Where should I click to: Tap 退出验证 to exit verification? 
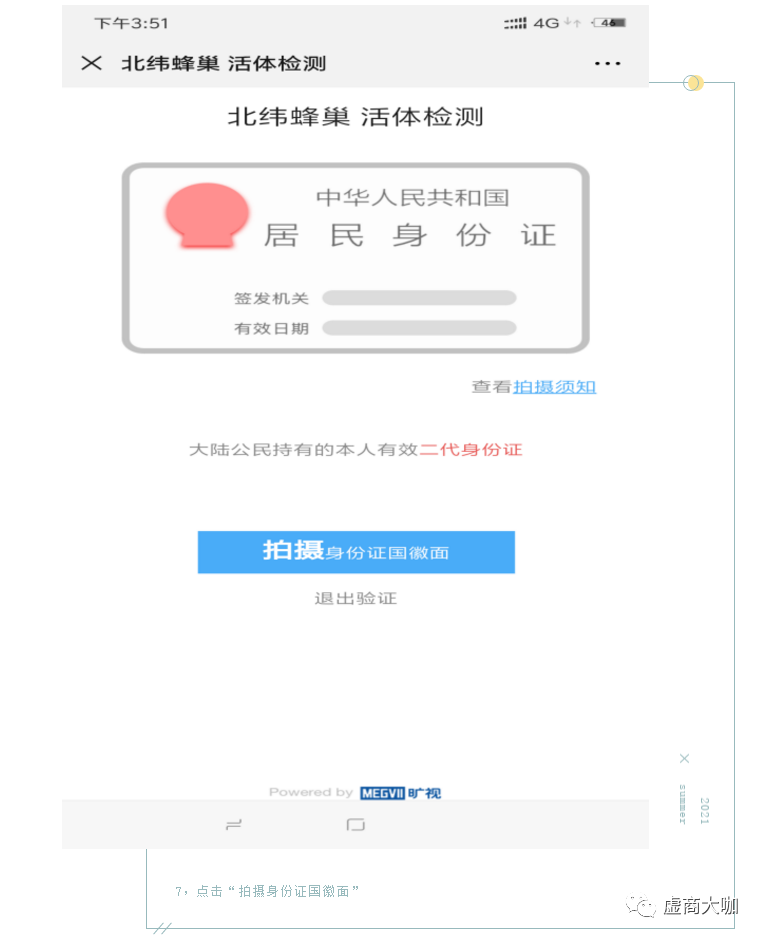(356, 598)
